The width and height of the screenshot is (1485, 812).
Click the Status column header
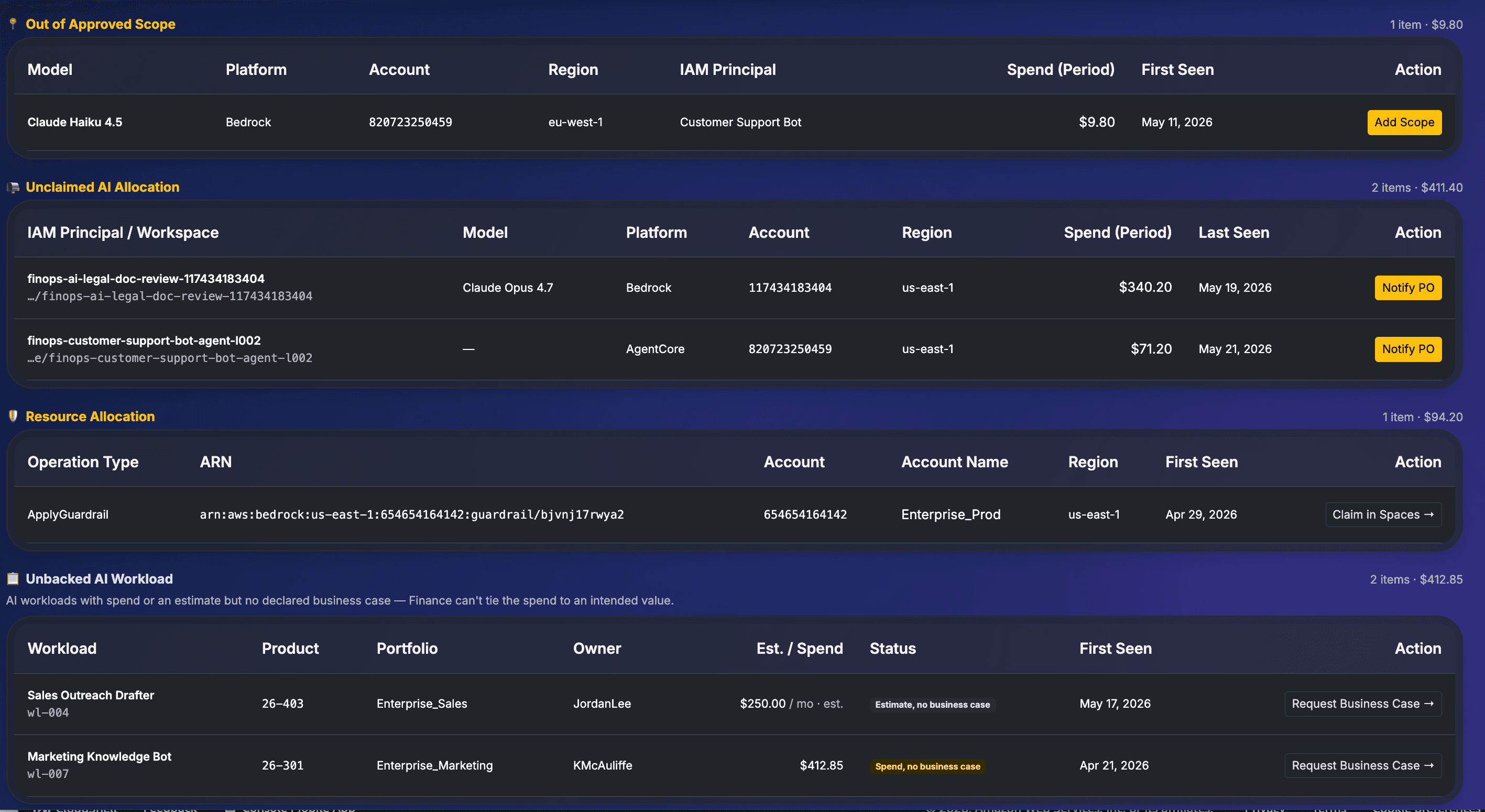pyautogui.click(x=892, y=649)
